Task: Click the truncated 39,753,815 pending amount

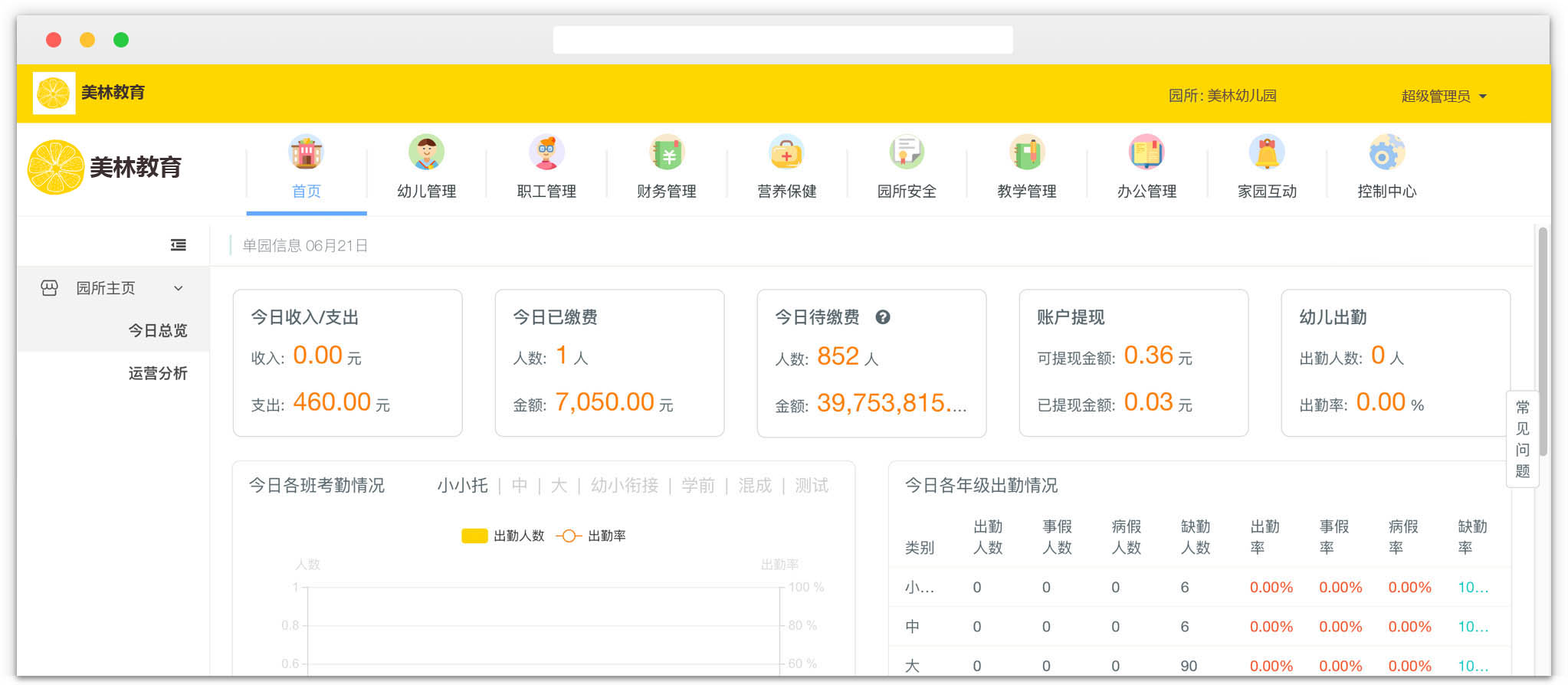Action: (x=891, y=403)
